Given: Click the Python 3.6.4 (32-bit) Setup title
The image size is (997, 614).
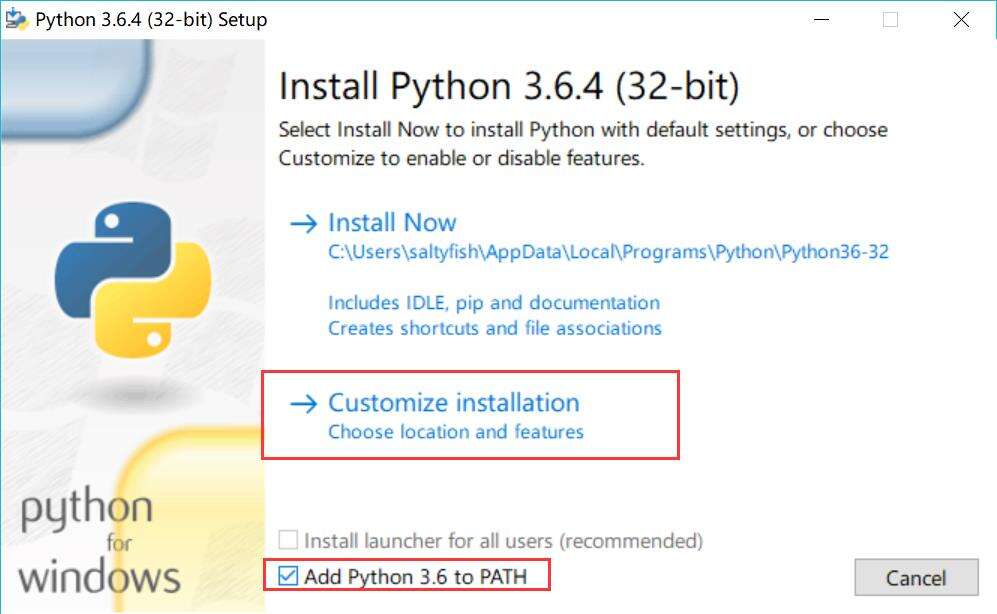Looking at the screenshot, I should pyautogui.click(x=151, y=20).
